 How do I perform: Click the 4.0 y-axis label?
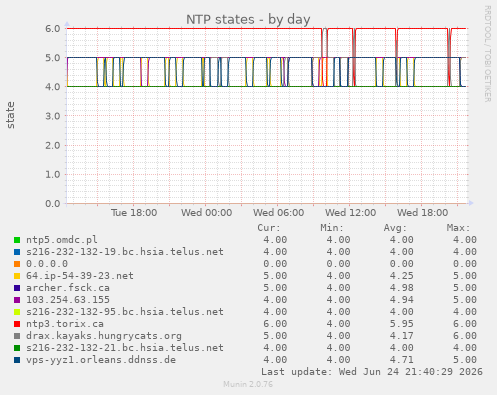tap(53, 87)
